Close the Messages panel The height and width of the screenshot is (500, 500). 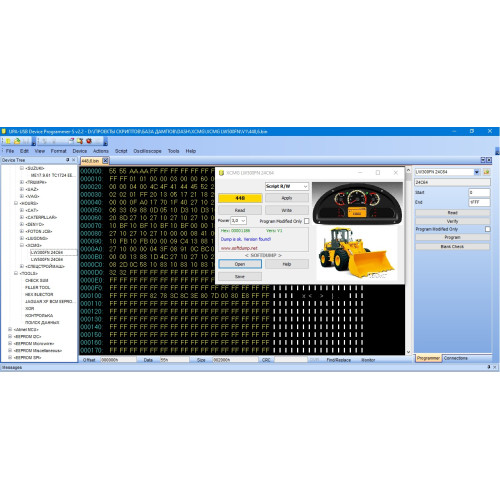(x=495, y=367)
